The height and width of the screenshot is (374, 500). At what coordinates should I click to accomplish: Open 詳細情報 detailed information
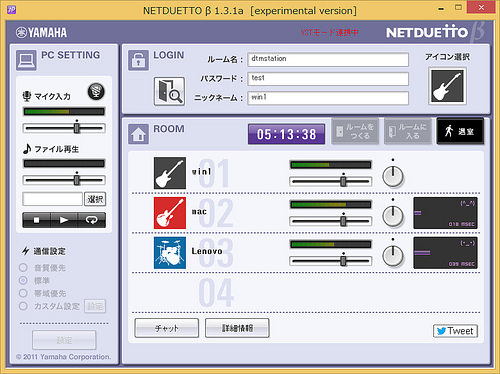click(x=237, y=328)
